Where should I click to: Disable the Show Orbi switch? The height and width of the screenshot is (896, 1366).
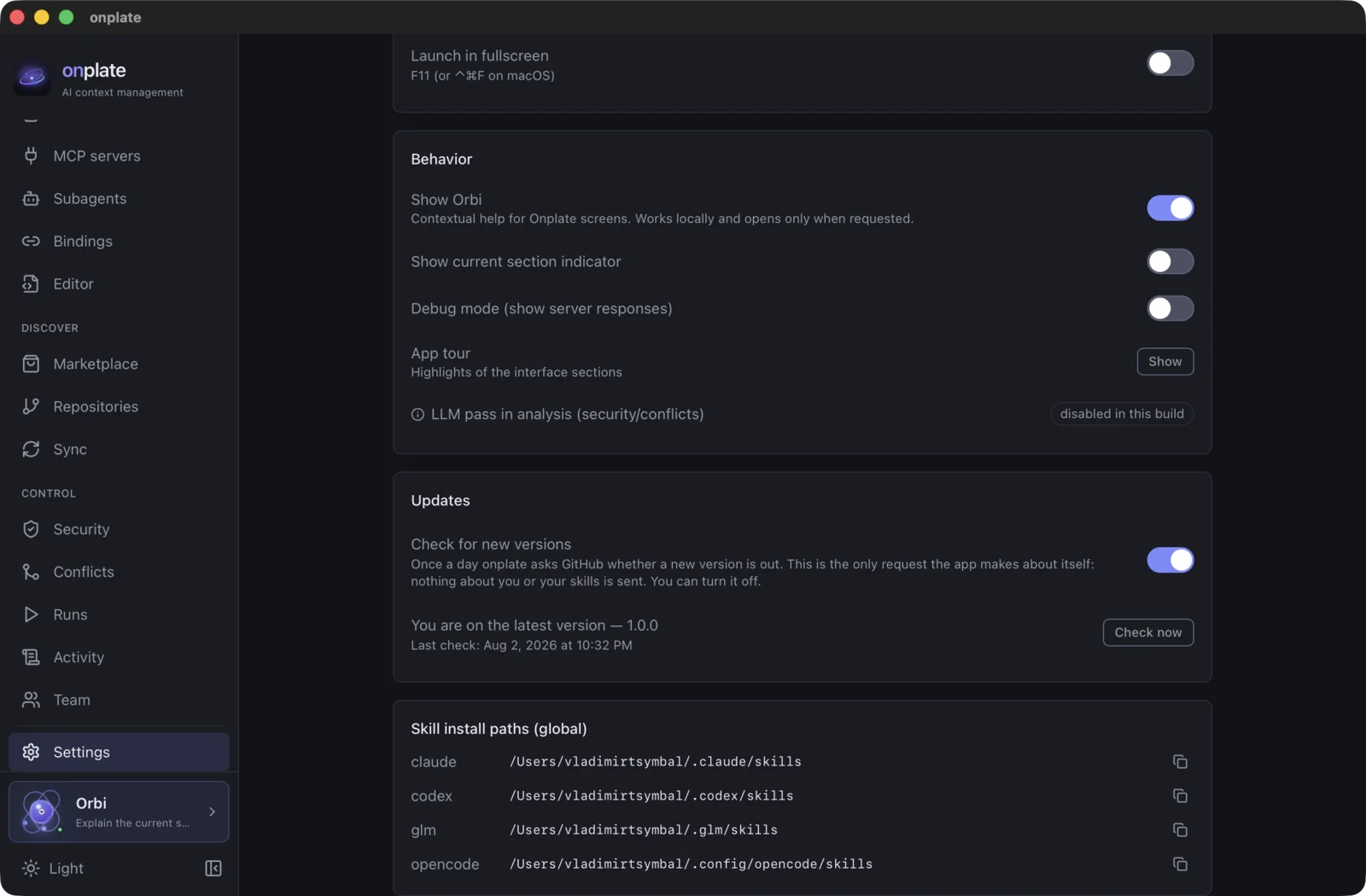[1170, 208]
